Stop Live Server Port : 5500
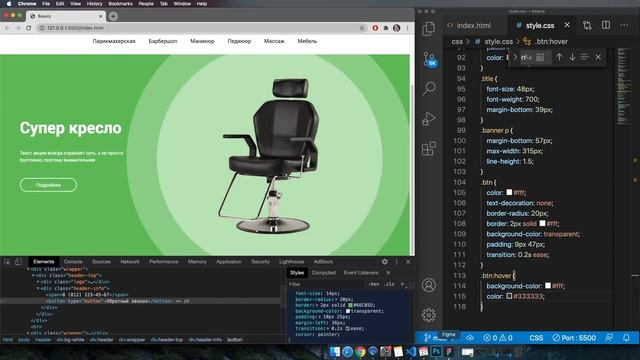 (574, 338)
